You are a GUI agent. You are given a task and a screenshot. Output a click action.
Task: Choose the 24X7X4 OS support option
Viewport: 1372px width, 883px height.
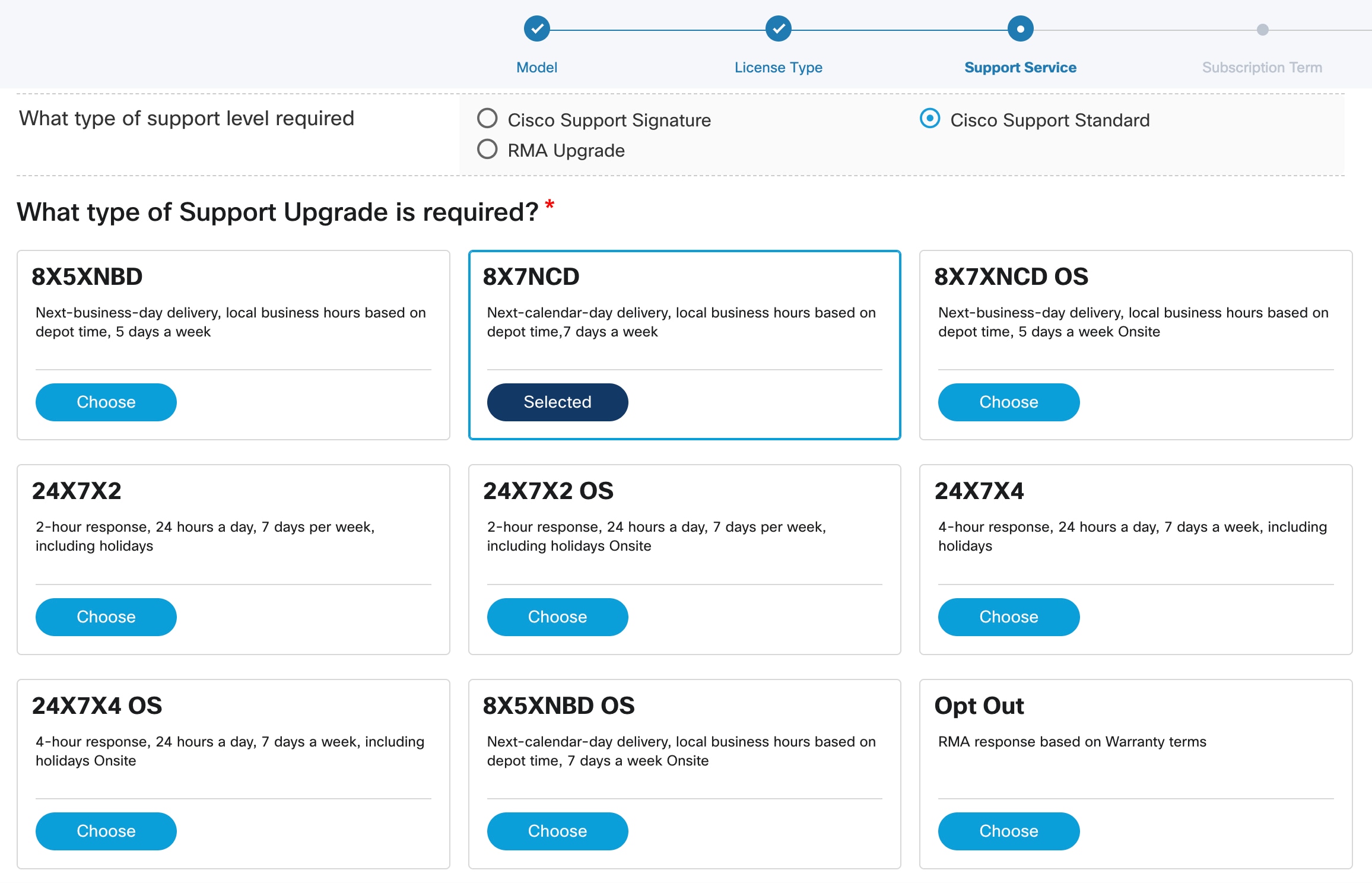tap(106, 831)
